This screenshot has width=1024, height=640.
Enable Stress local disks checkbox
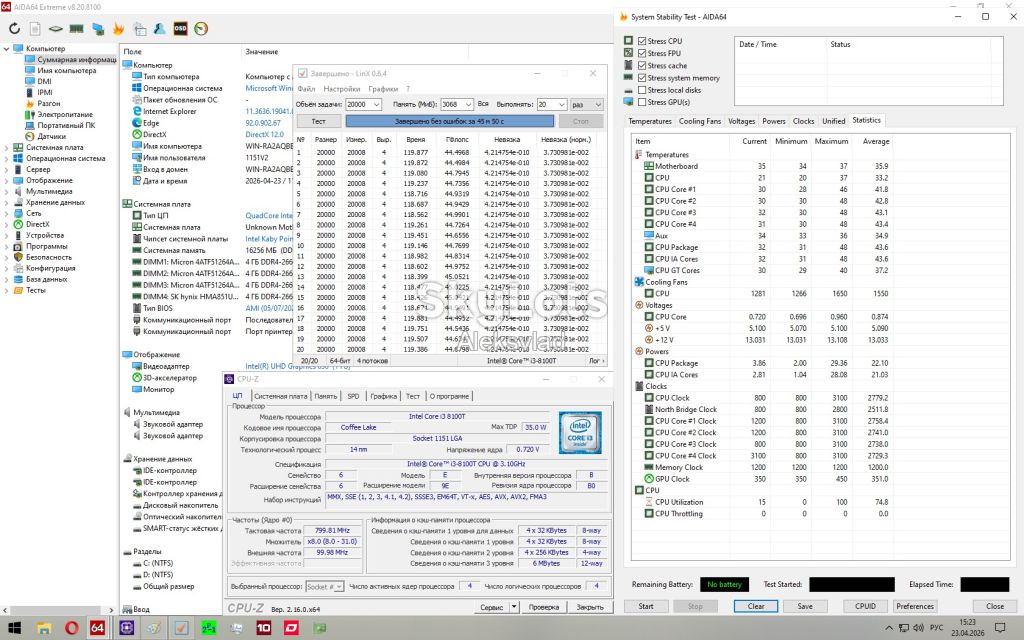pyautogui.click(x=642, y=90)
